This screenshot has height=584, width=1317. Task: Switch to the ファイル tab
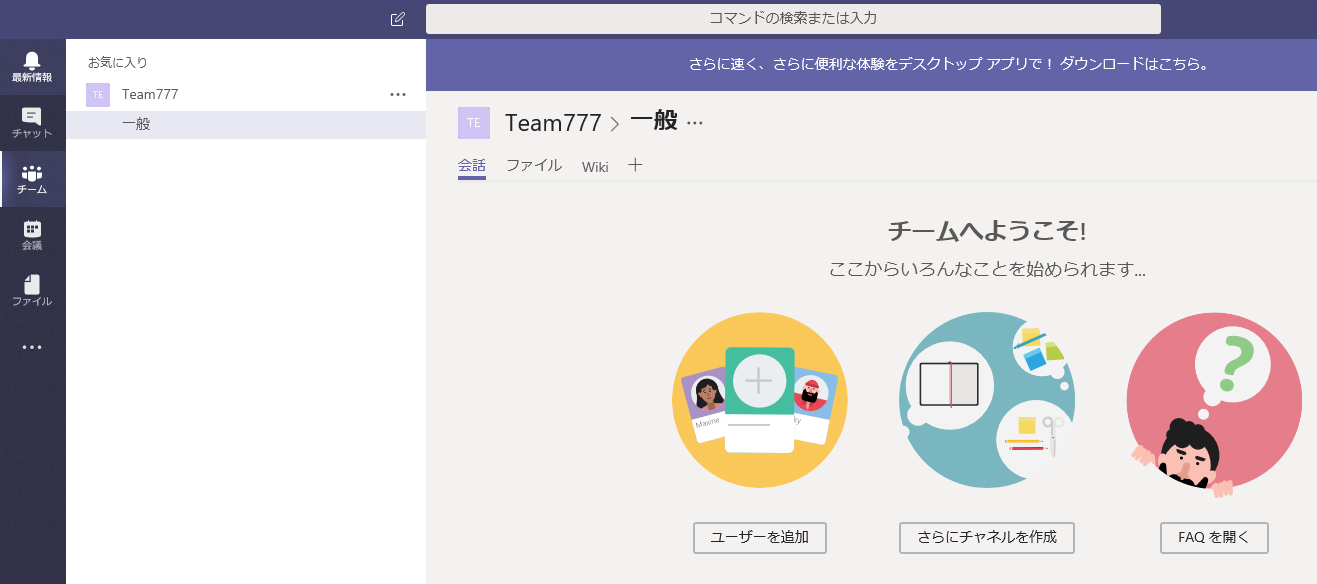pyautogui.click(x=534, y=166)
